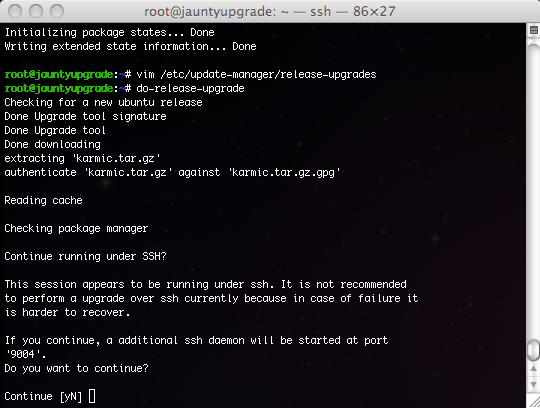Click the "Reading cache" output line
Screen dimensions: 540x408
tap(43, 200)
